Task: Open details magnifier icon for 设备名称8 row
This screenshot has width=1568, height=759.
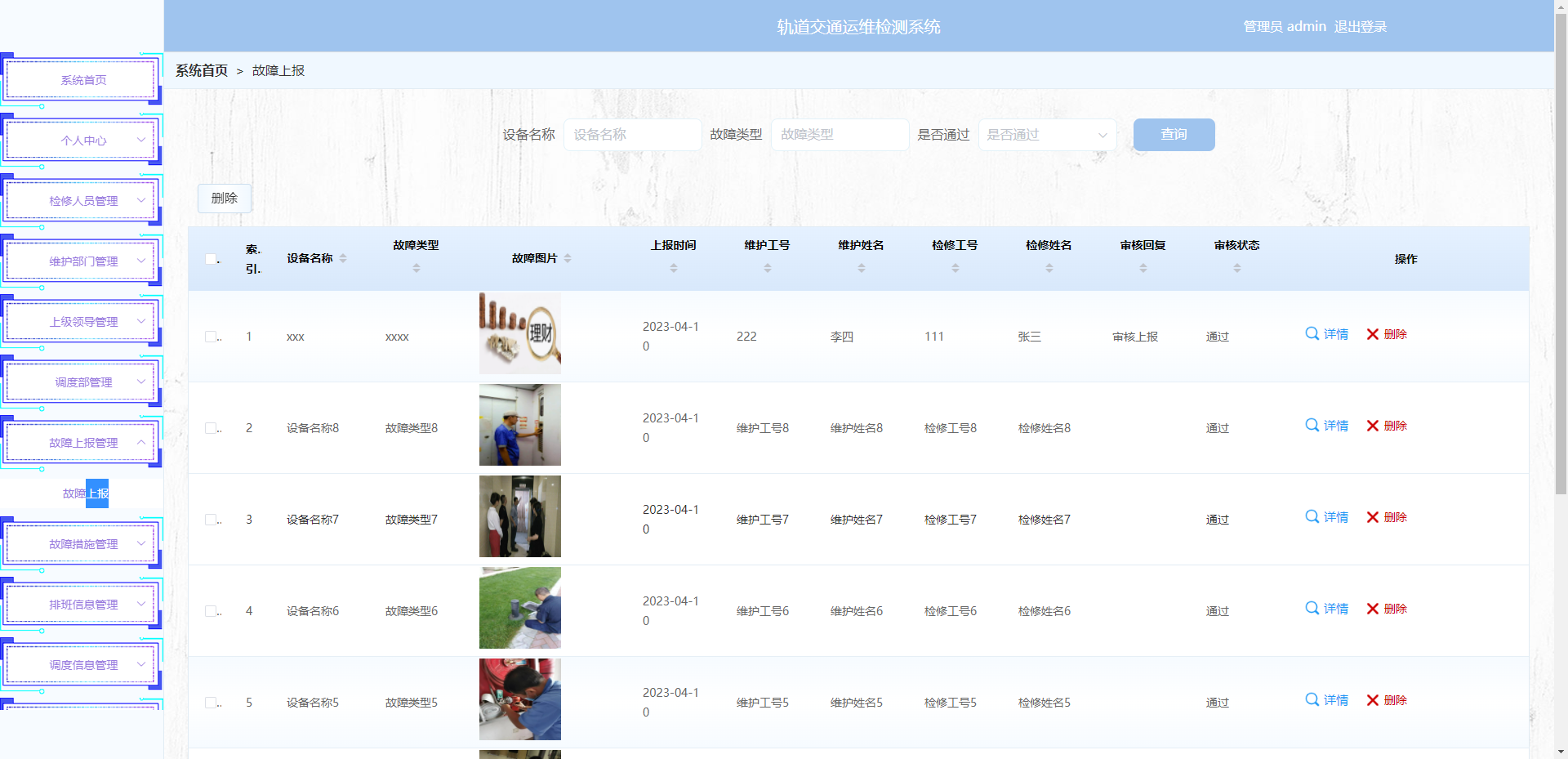Action: tap(1312, 425)
